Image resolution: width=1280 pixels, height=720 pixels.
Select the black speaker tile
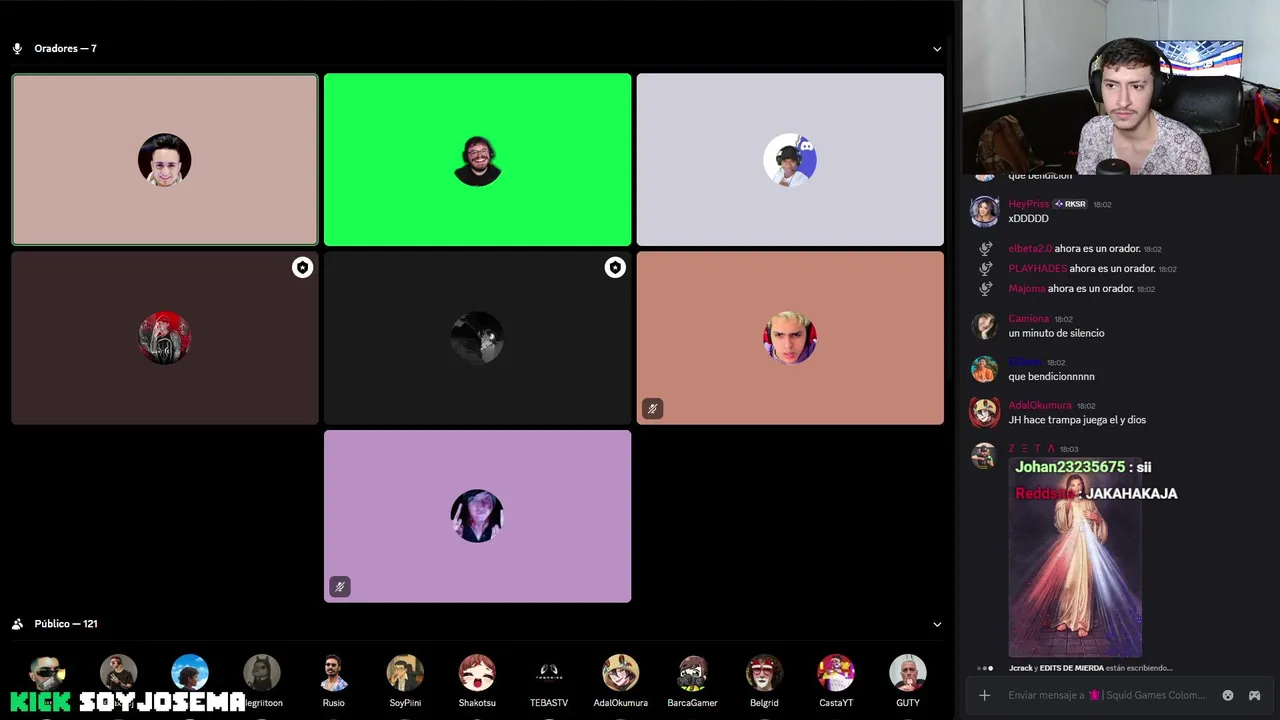click(477, 338)
